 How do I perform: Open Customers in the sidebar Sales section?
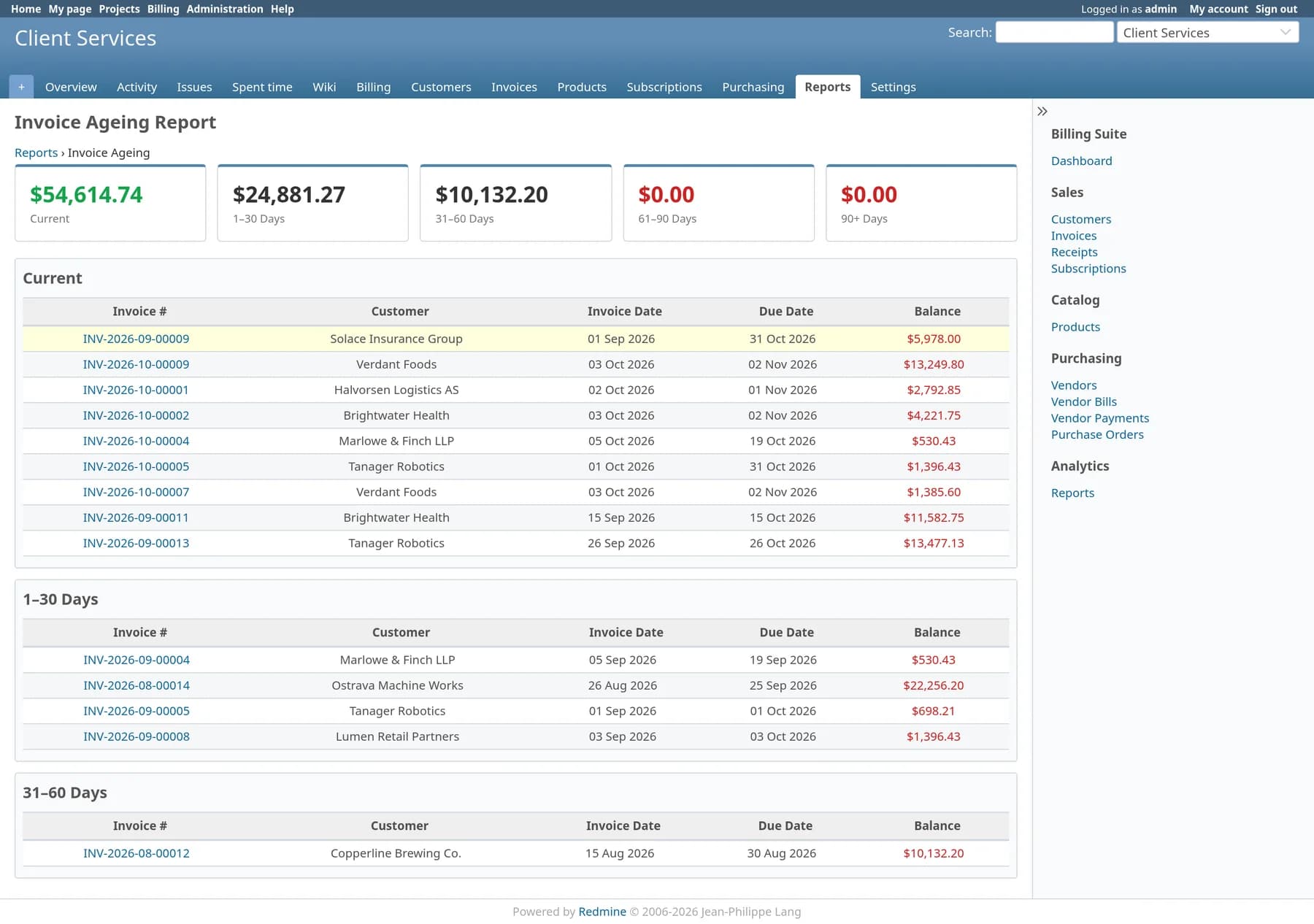click(1080, 219)
